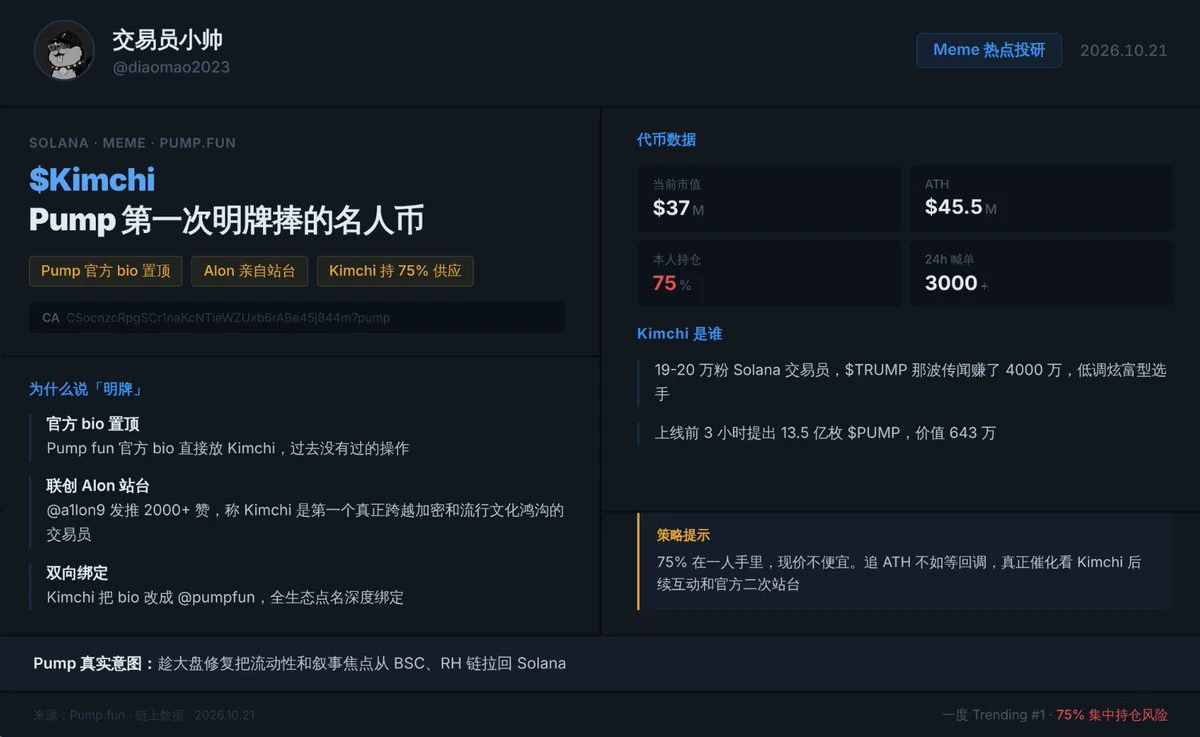The image size is (1200, 737).
Task: Click the 策略提示 strategy note box
Action: point(905,561)
